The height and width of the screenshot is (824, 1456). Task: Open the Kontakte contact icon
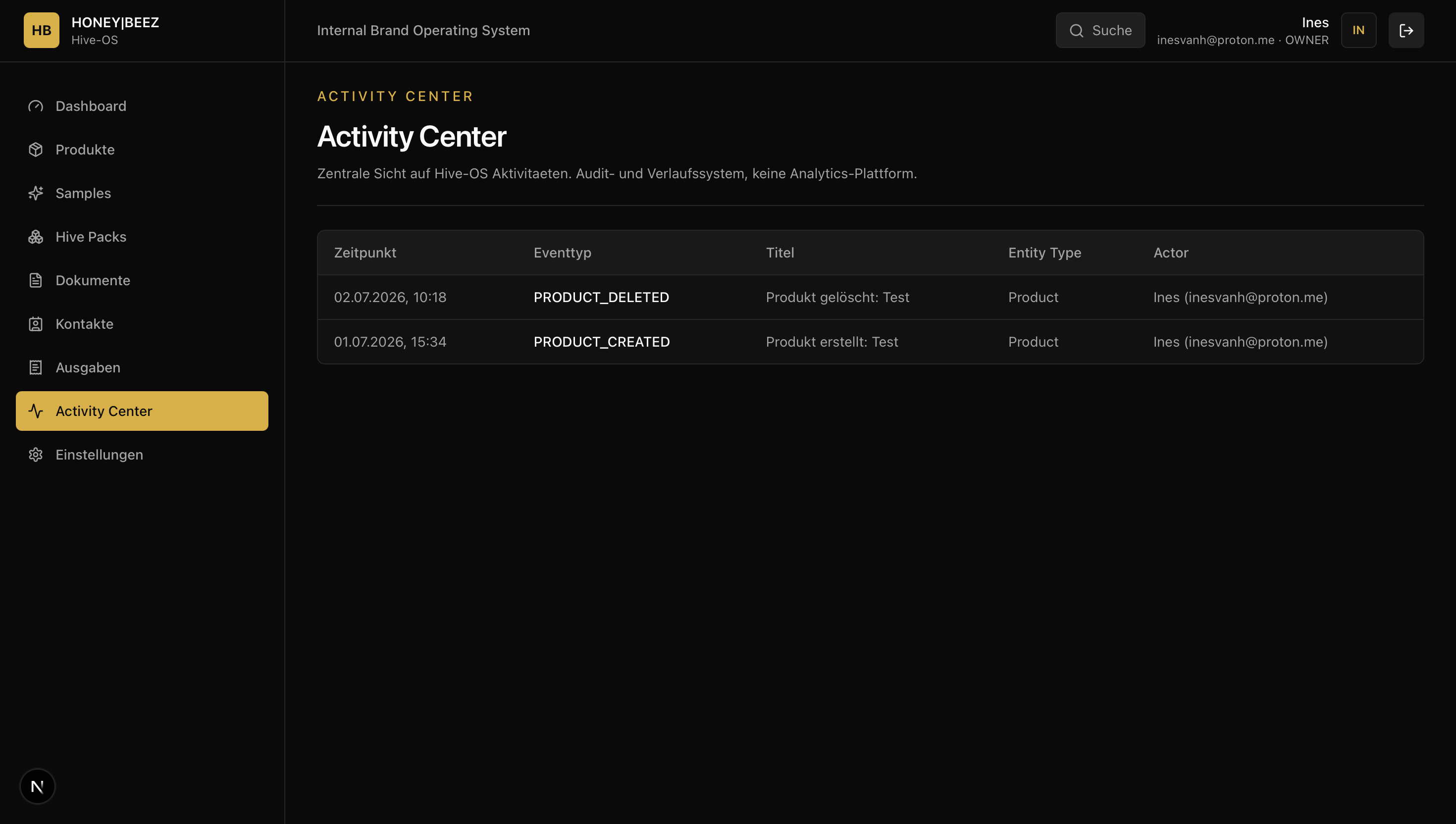coord(36,324)
